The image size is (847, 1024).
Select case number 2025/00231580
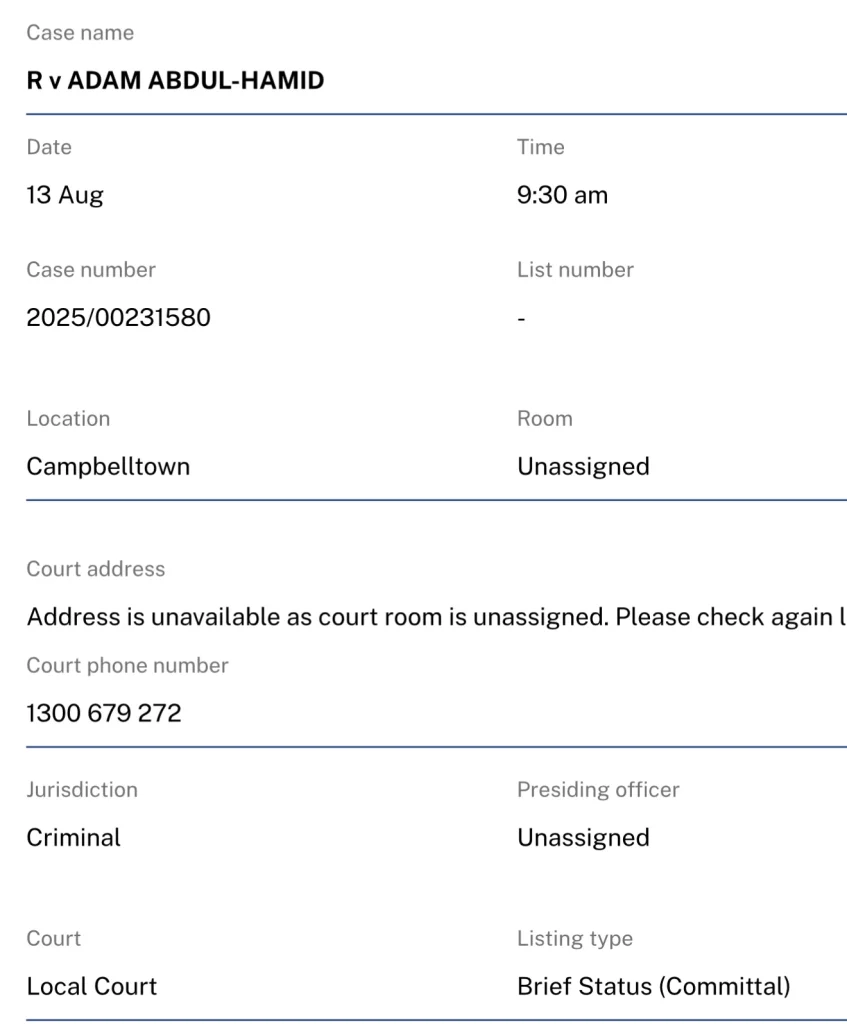tap(118, 318)
